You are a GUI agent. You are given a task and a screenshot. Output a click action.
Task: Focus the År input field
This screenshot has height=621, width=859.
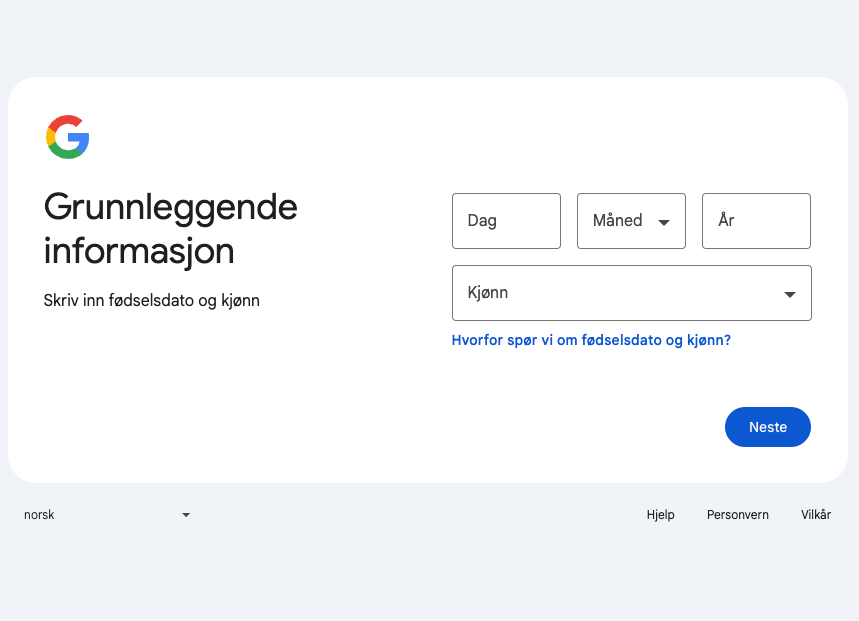(x=756, y=221)
